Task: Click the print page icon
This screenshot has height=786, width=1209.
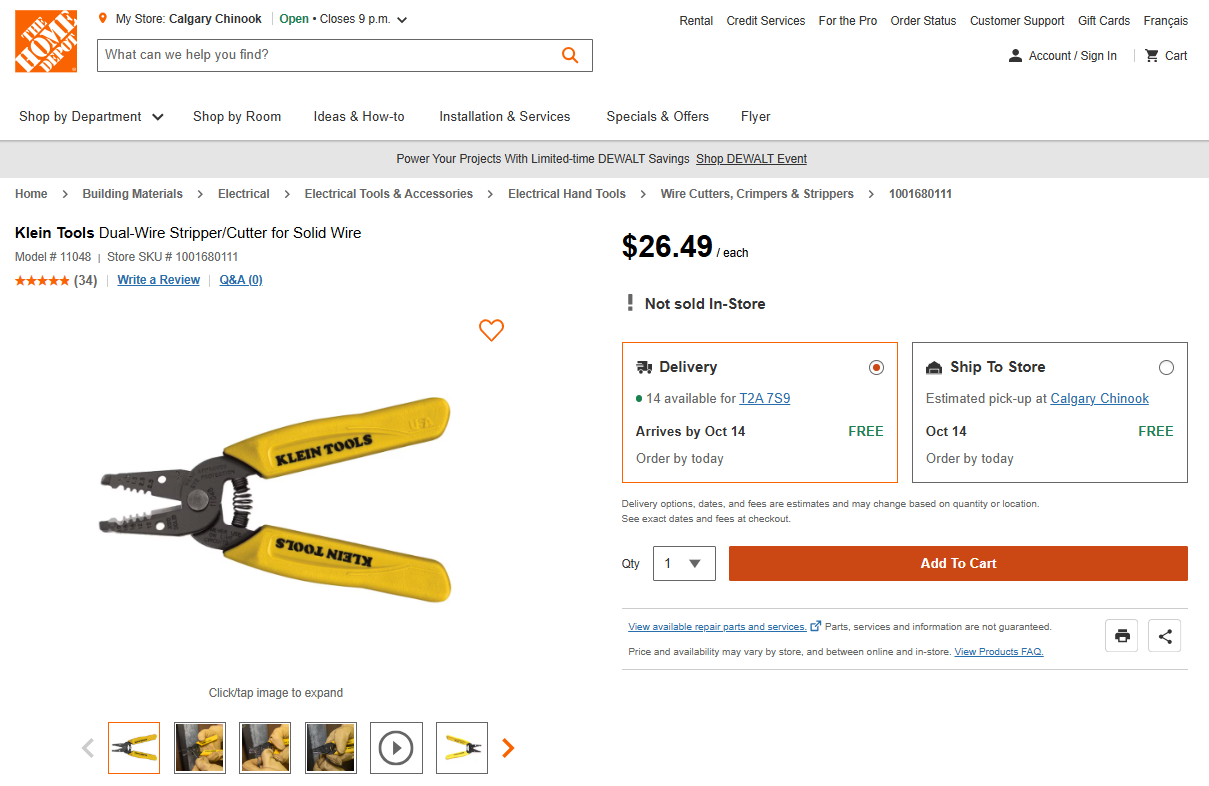Action: 1122,636
